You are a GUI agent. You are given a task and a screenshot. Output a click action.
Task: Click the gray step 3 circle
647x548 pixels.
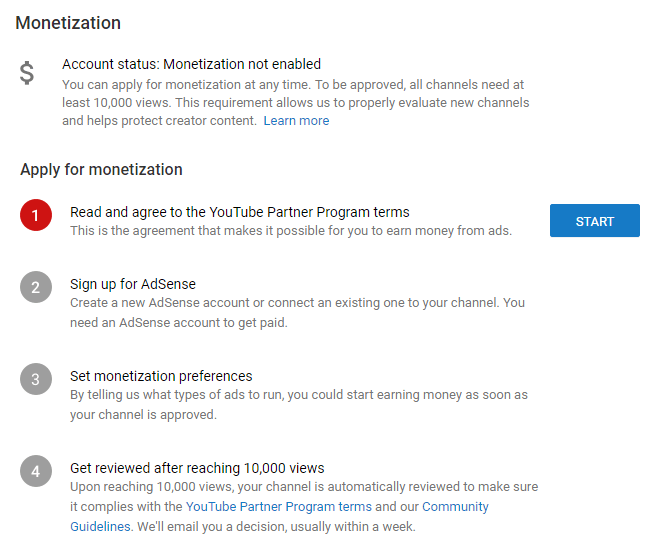coord(36,380)
